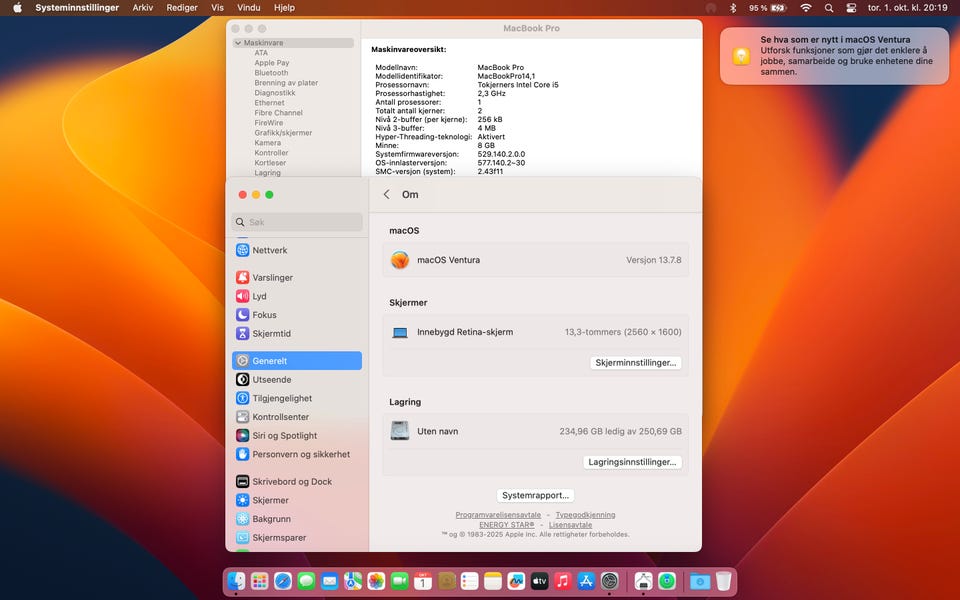The height and width of the screenshot is (600, 960).
Task: Open the Typegodkjenning link
Action: (x=585, y=515)
